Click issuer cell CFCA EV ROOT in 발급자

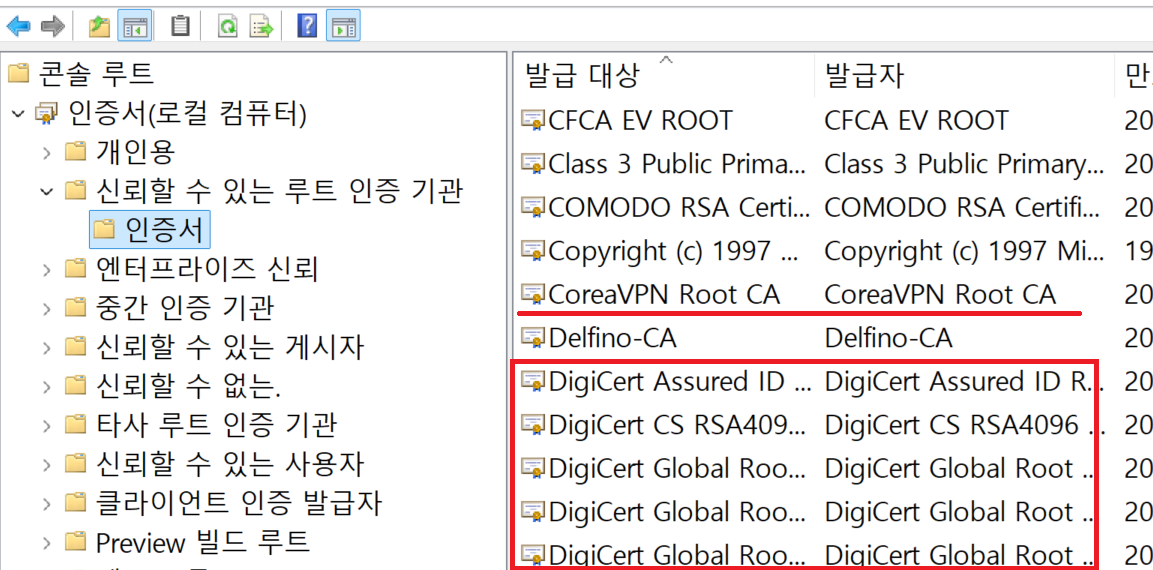coord(916,119)
